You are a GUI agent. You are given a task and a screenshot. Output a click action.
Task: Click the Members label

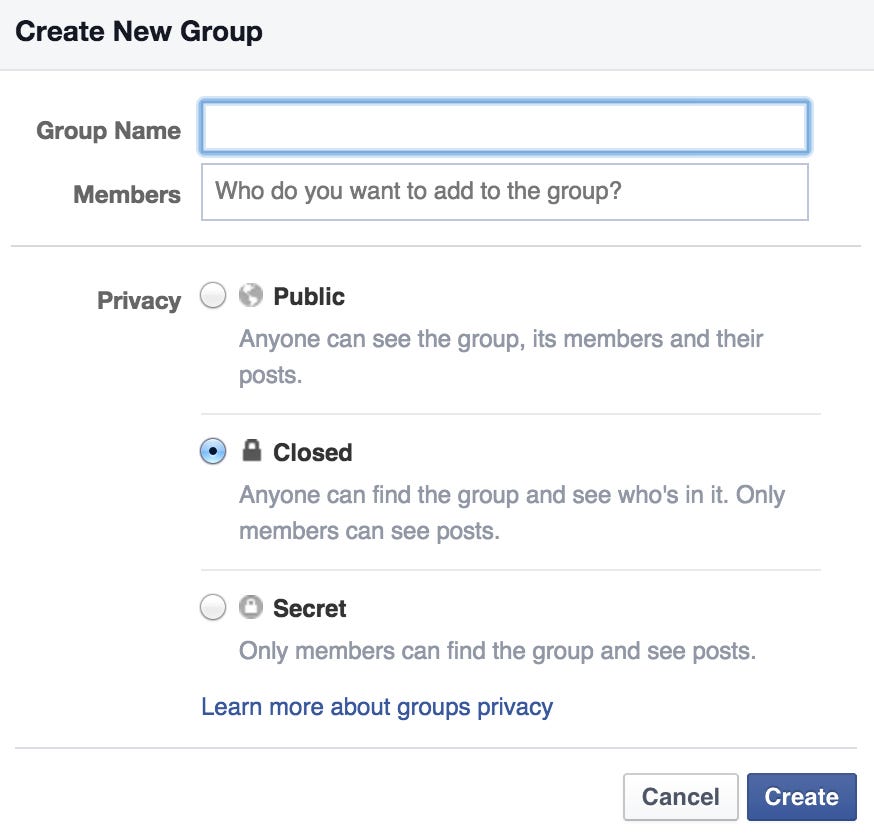coord(126,195)
